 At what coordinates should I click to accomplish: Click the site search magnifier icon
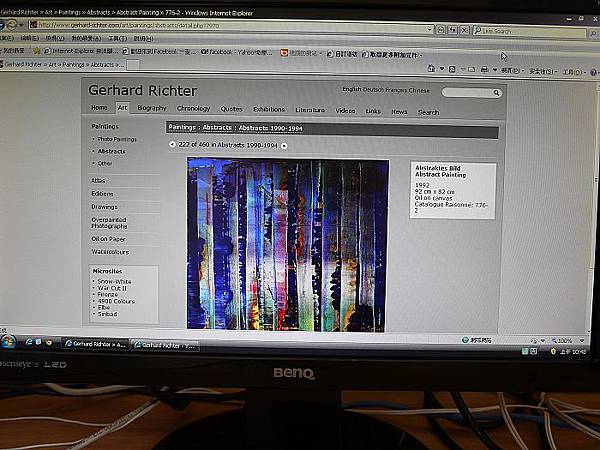pyautogui.click(x=496, y=93)
